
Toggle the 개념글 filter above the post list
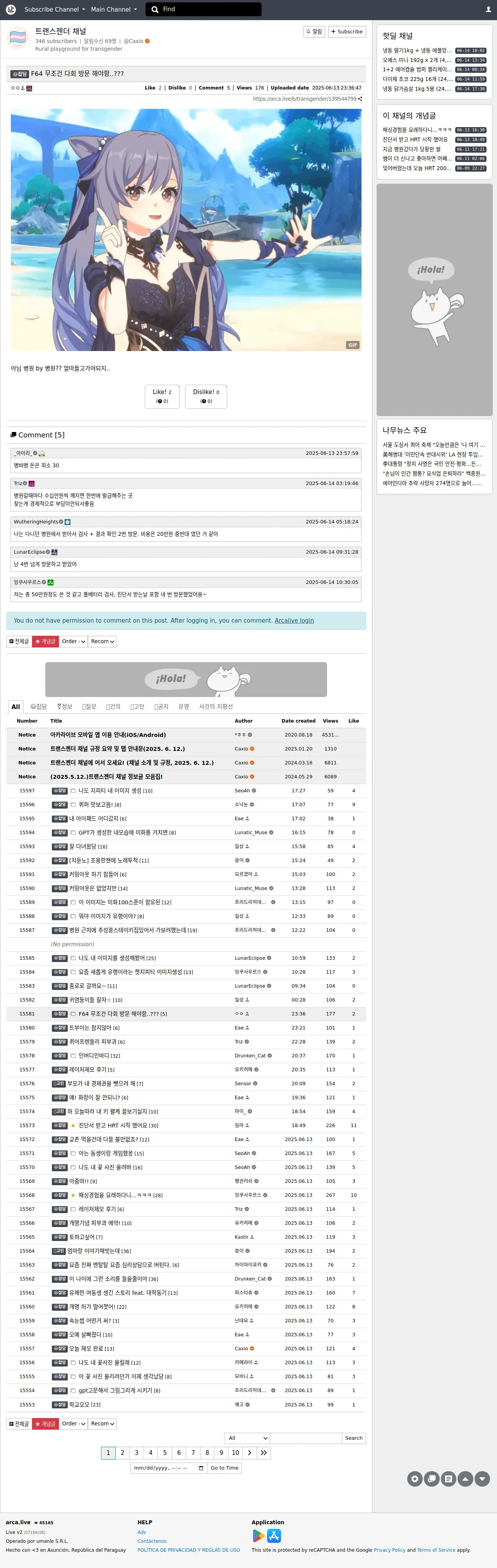45,642
